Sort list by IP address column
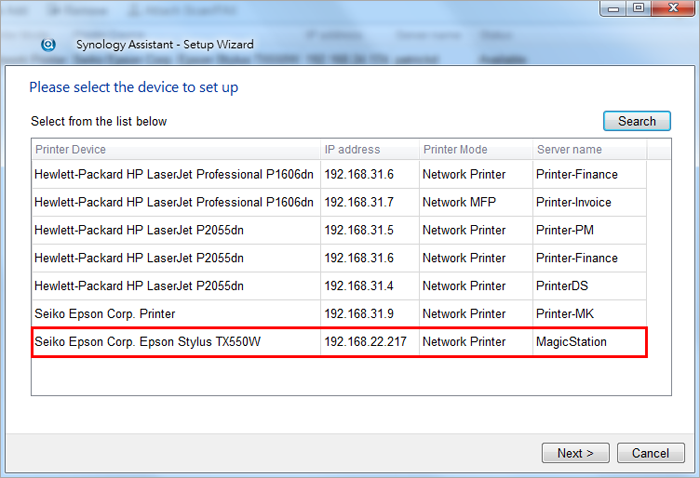This screenshot has width=700, height=478. [368, 150]
